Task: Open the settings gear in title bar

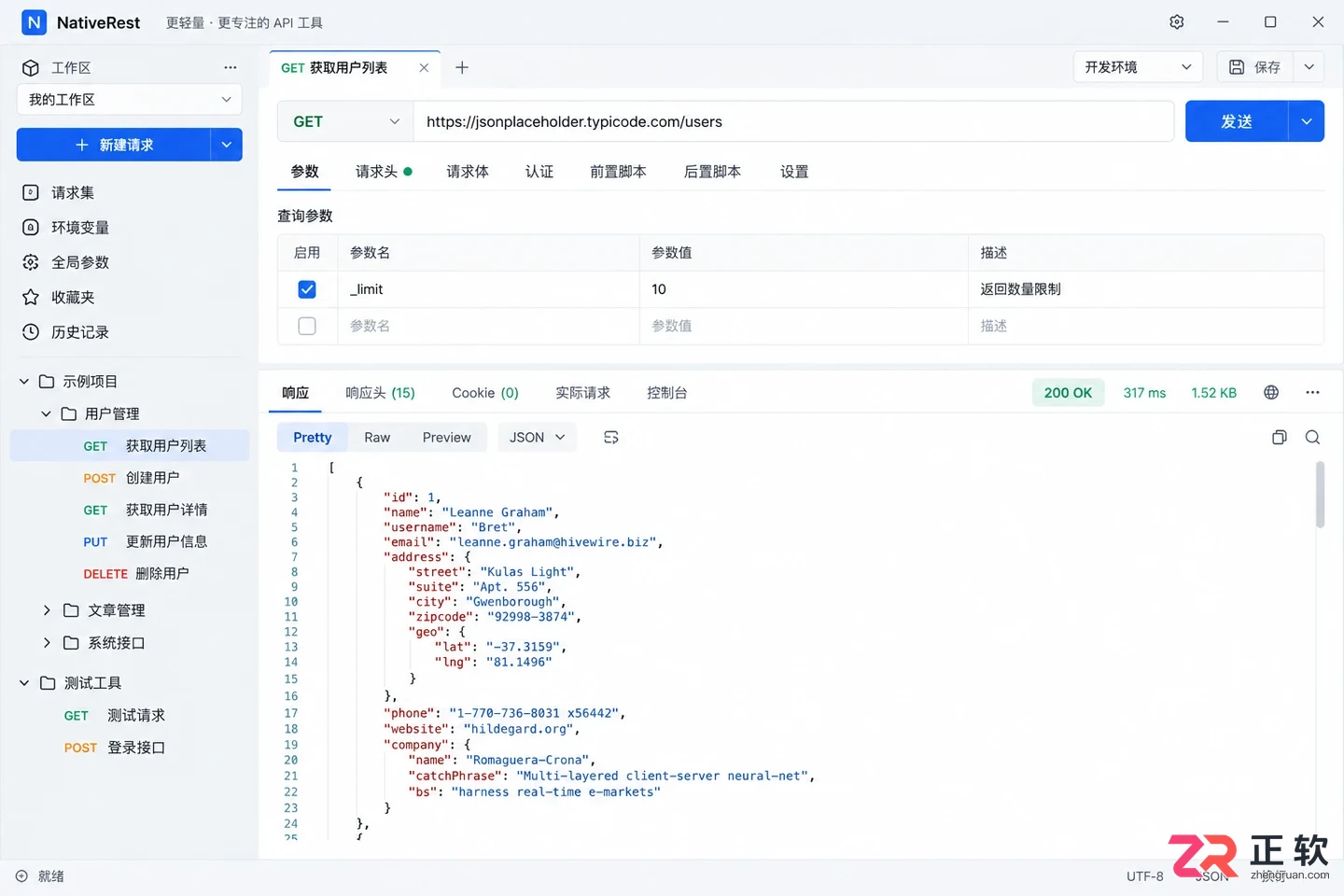Action: 1177,21
